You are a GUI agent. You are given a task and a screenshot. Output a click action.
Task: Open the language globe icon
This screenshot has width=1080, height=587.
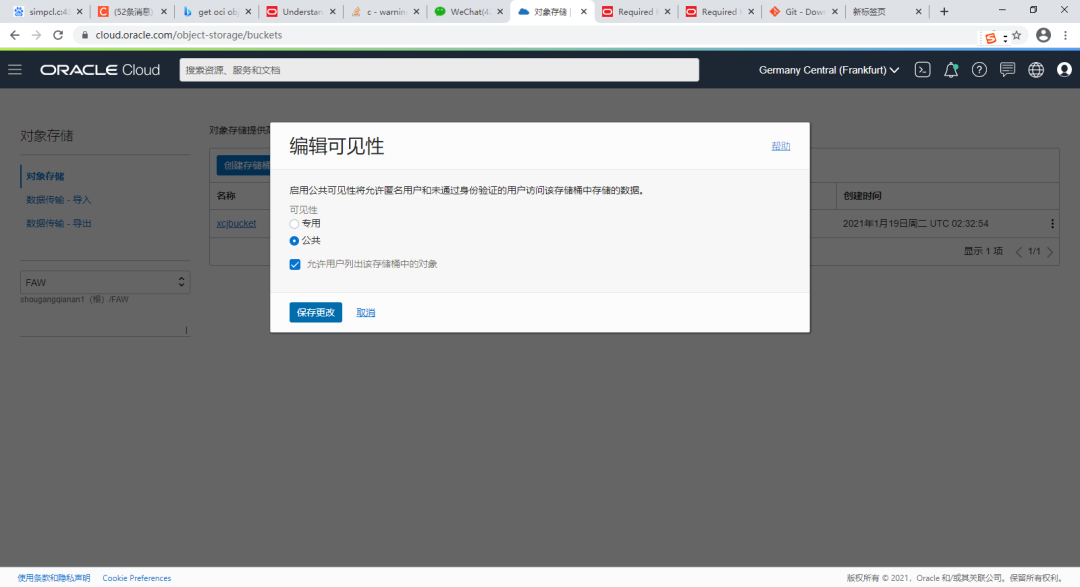(x=1036, y=70)
